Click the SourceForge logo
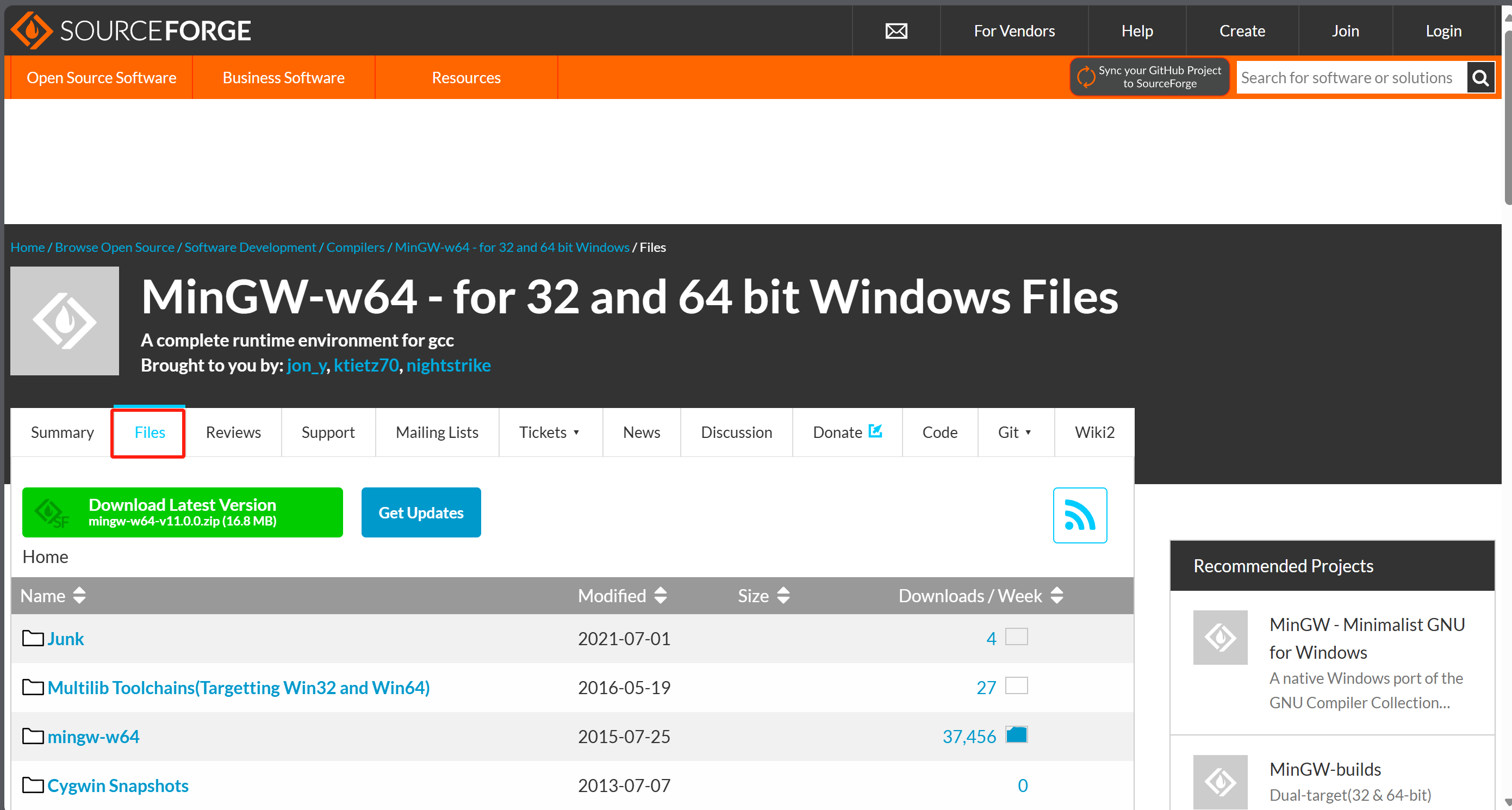The image size is (1512, 810). pyautogui.click(x=131, y=30)
